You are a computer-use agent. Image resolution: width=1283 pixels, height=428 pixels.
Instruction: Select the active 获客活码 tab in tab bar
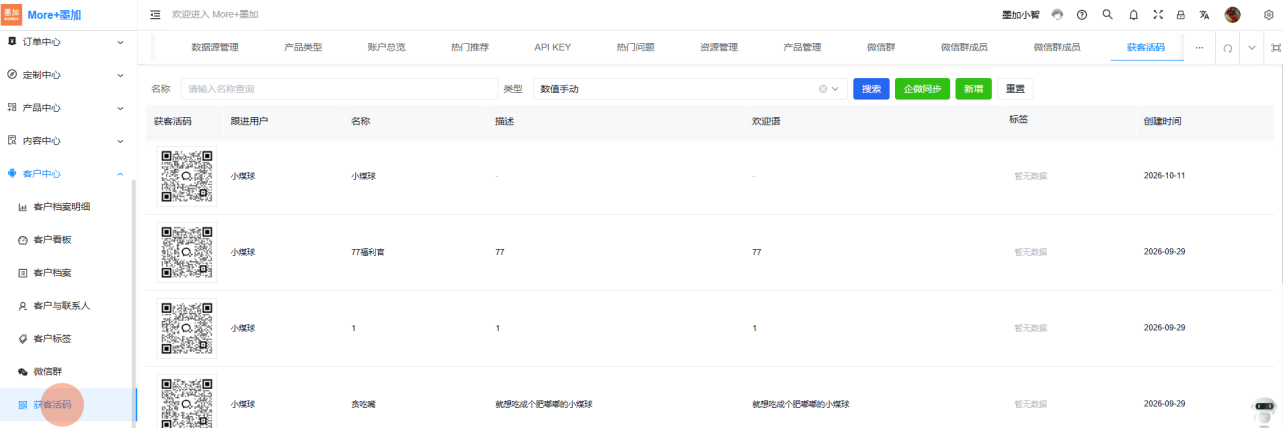(x=1146, y=47)
